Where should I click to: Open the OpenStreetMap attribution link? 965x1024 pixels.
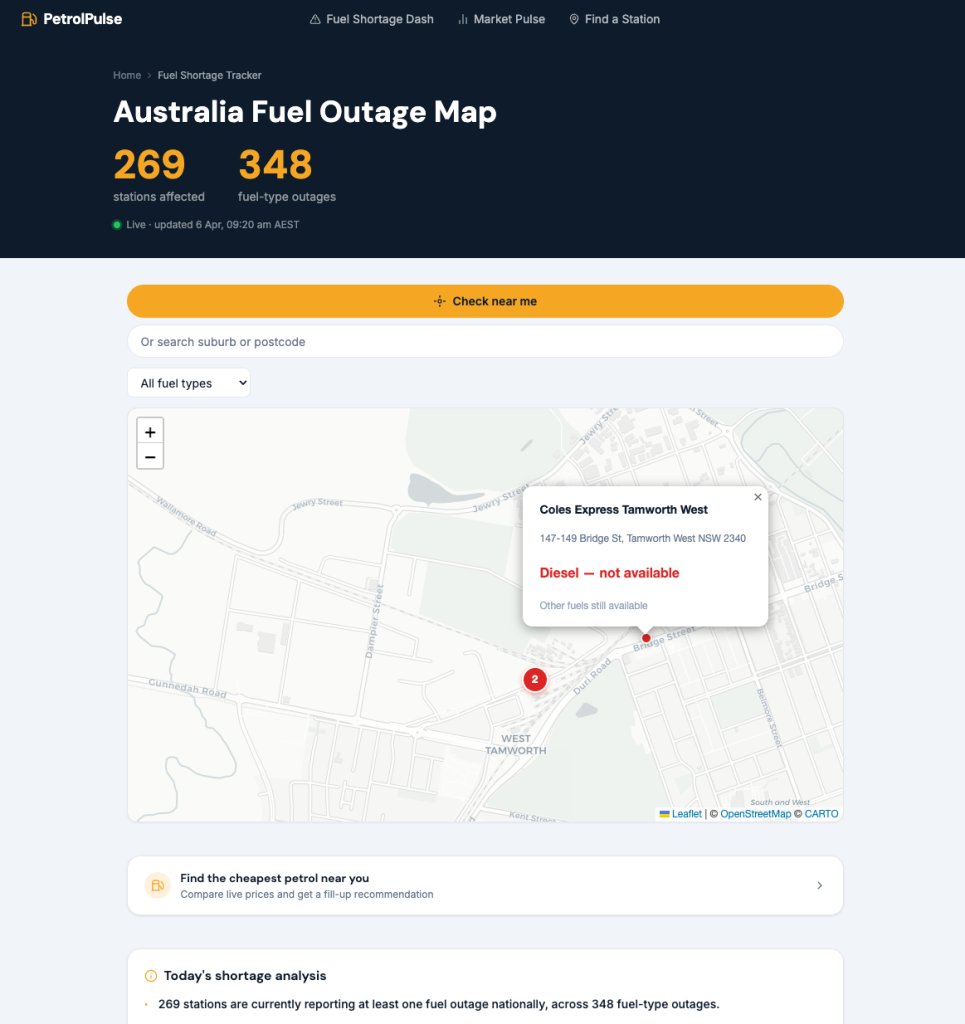tap(755, 814)
